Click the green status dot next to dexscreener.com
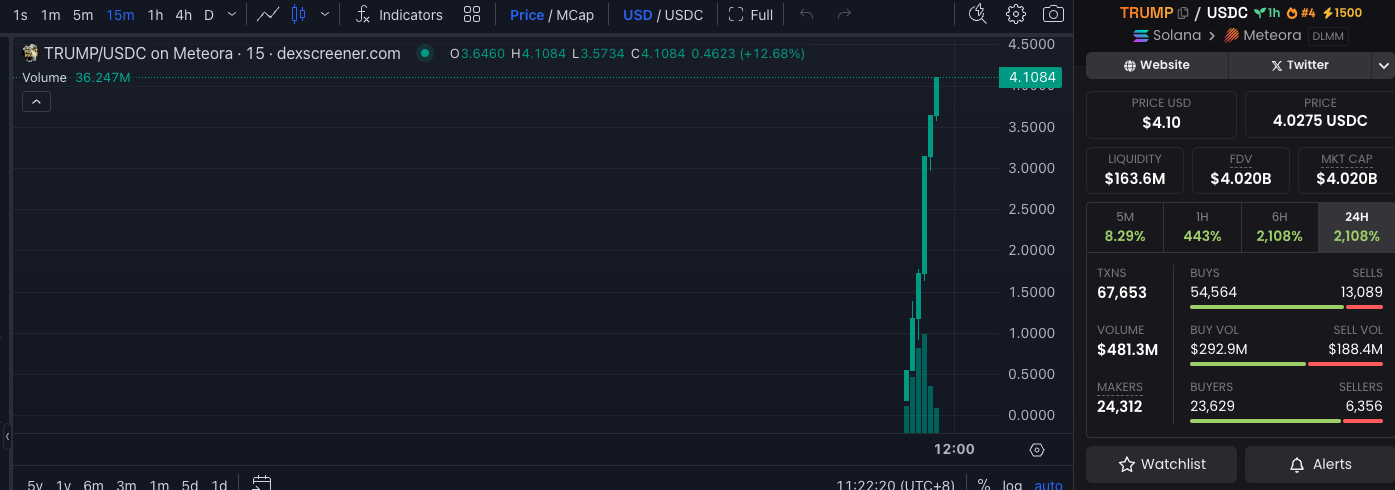The width and height of the screenshot is (1395, 490). pyautogui.click(x=425, y=53)
